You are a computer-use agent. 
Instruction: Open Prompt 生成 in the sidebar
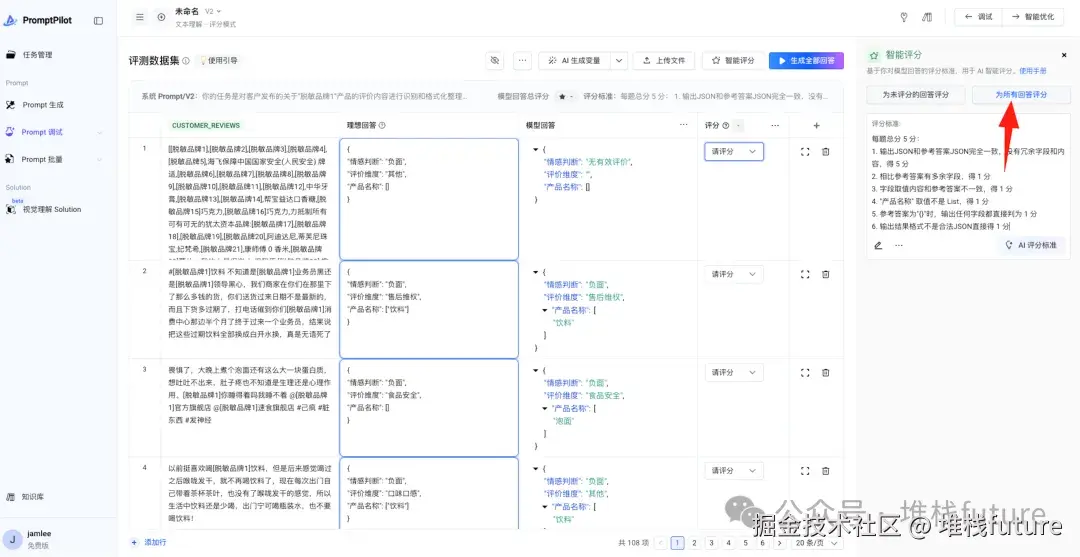(42, 105)
